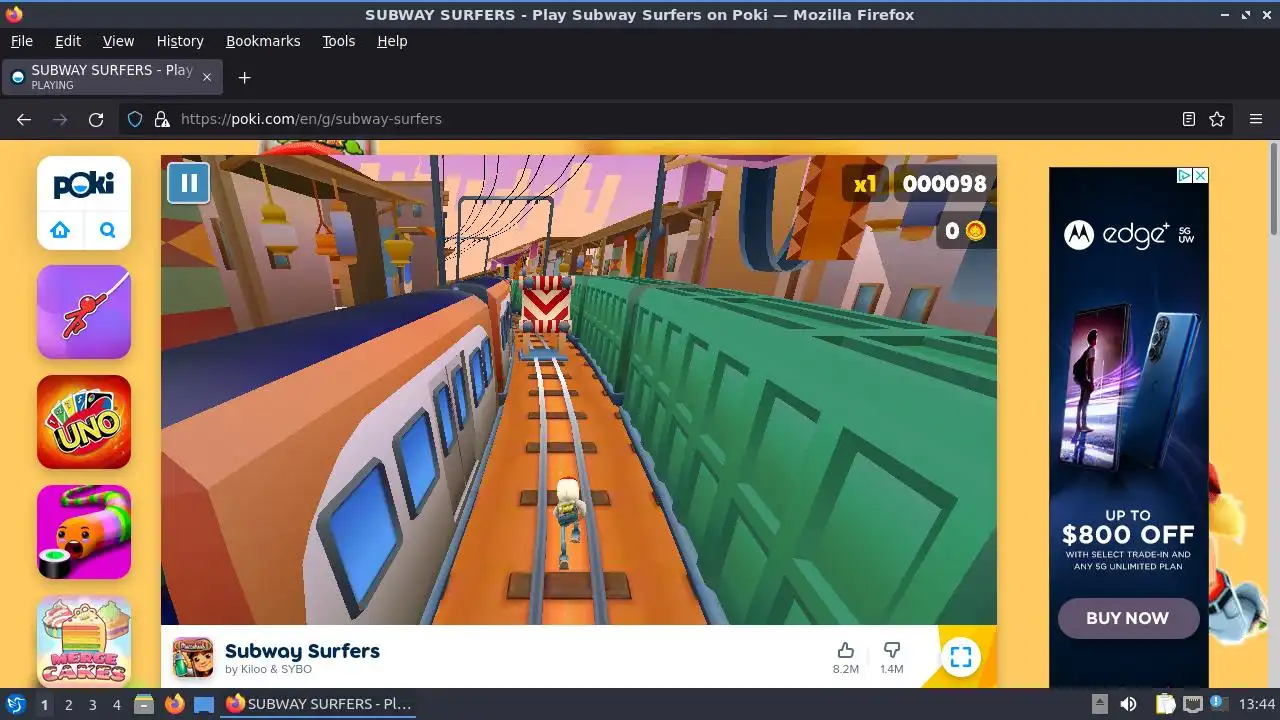1280x720 pixels.
Task: Open tracking protection shield icon
Action: point(135,119)
